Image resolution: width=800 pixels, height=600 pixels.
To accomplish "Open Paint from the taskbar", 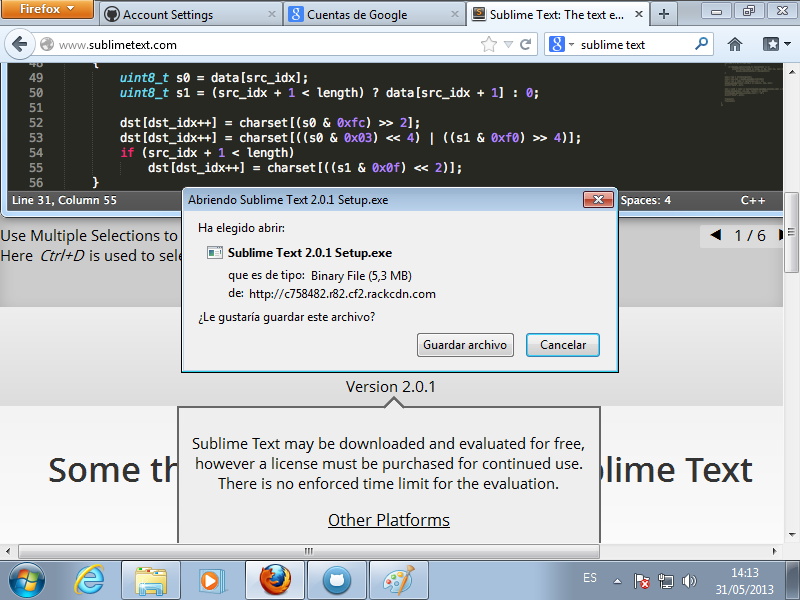I will click(x=398, y=581).
